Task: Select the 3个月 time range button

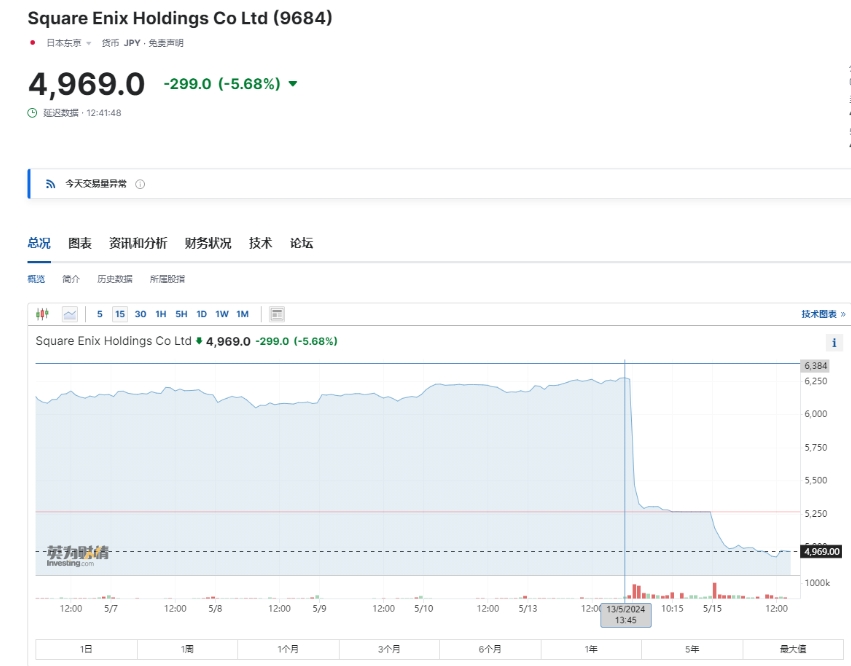Action: point(389,649)
